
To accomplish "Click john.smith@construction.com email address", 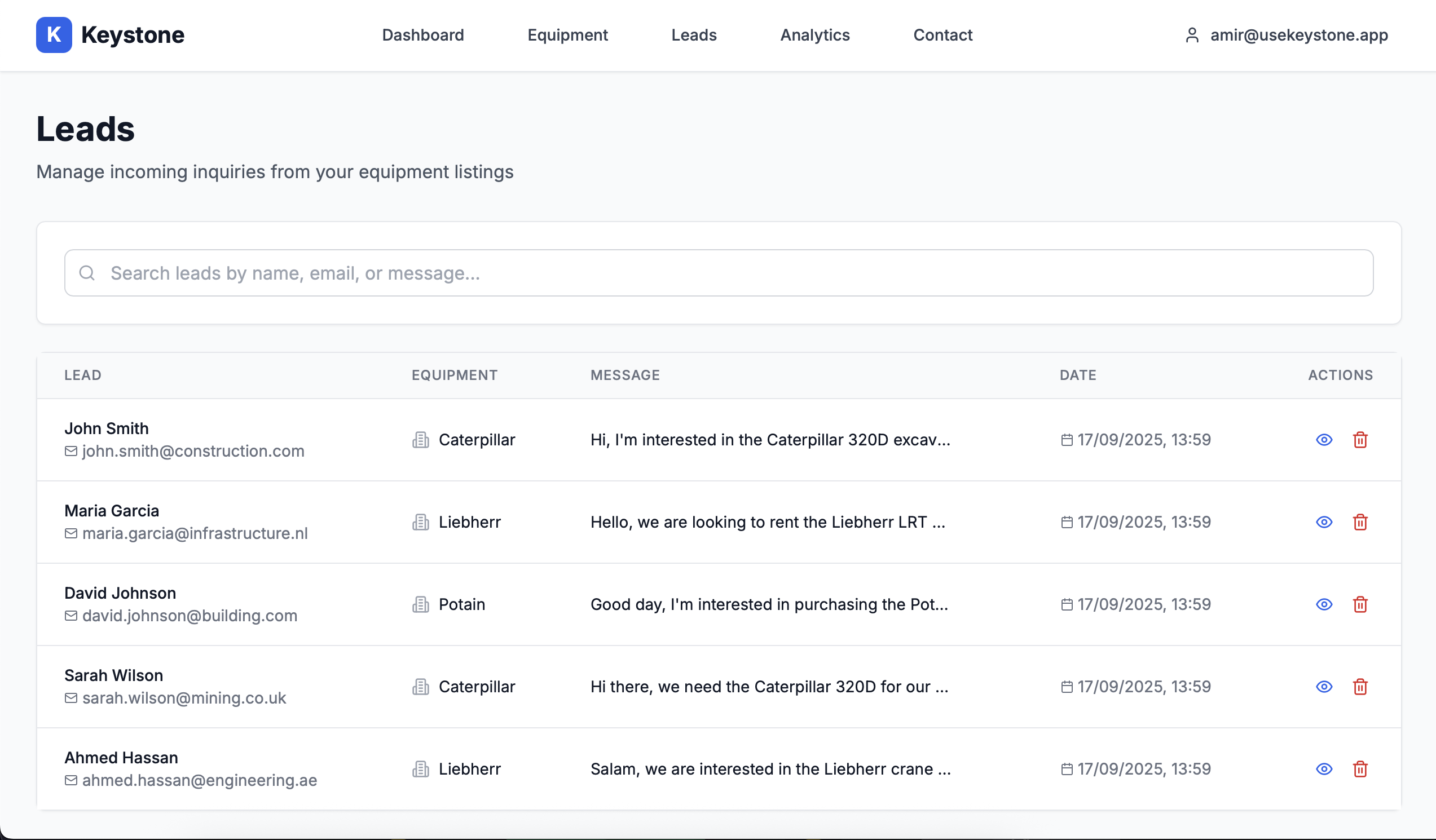I will pyautogui.click(x=192, y=451).
